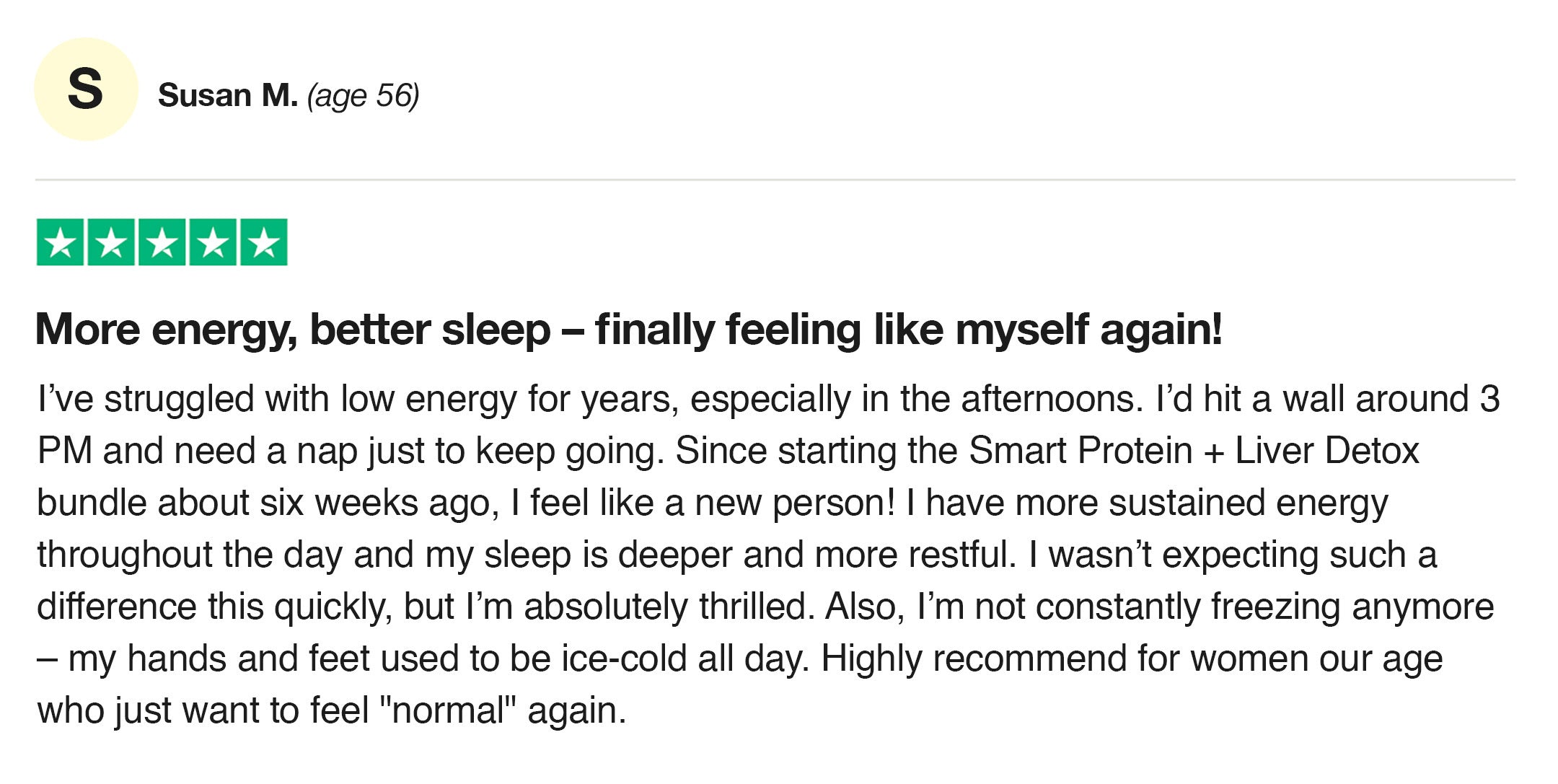The image size is (1558, 784).
Task: Click the fifth green rating star
Action: coord(264,242)
